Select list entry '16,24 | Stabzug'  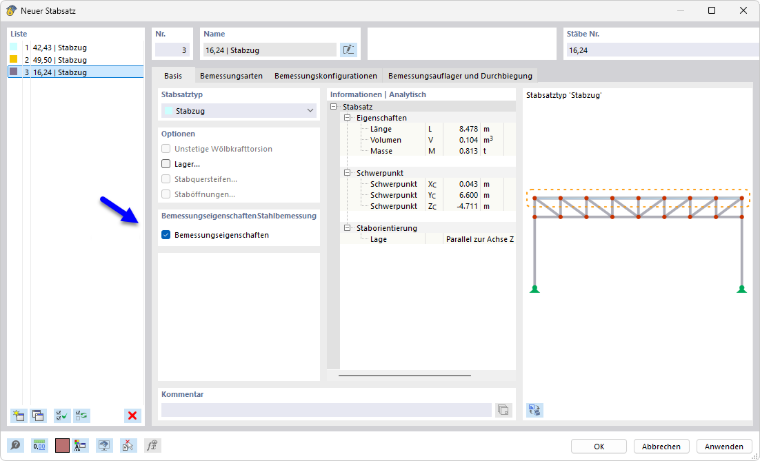[x=76, y=72]
